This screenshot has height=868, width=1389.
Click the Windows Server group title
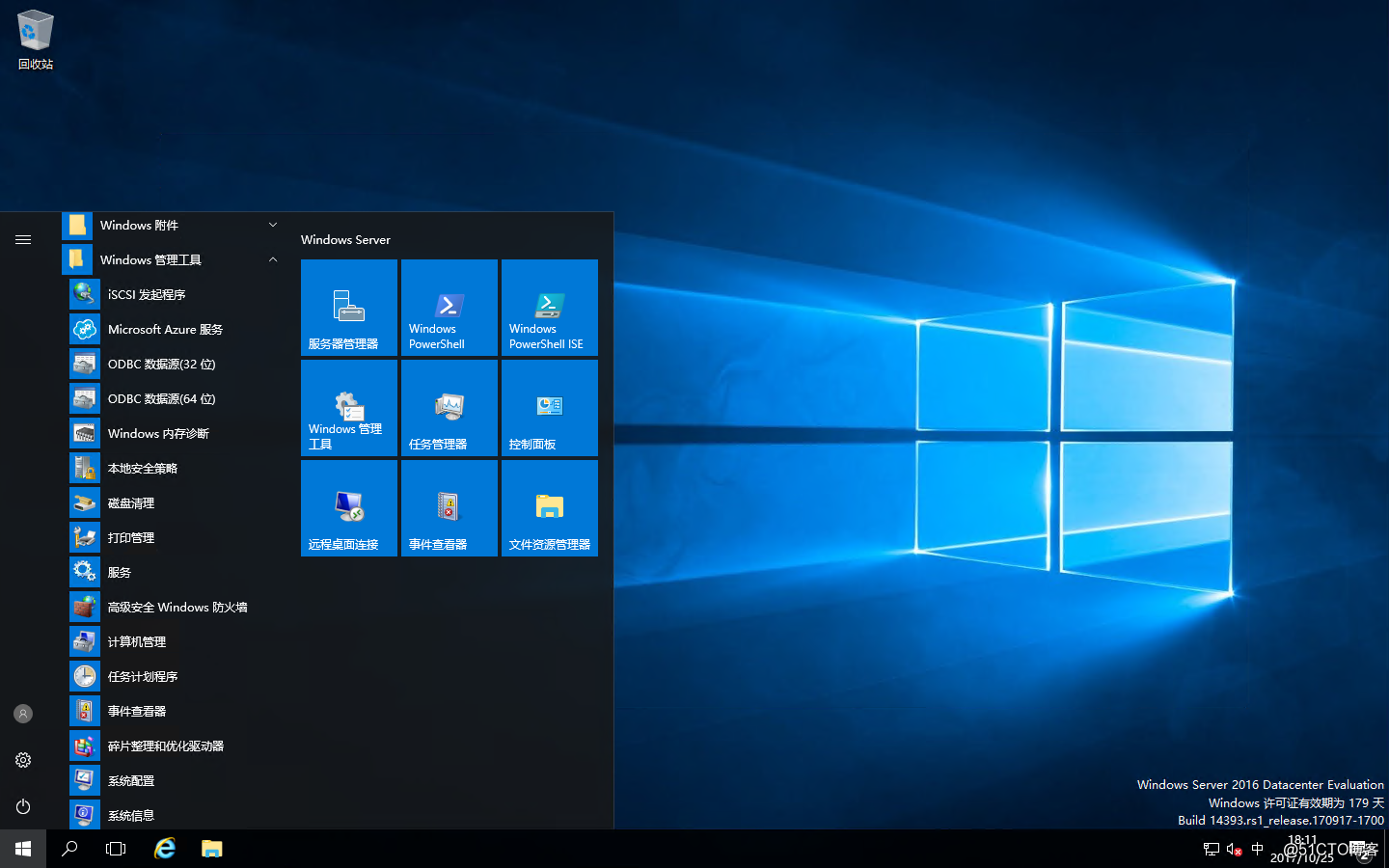click(345, 239)
